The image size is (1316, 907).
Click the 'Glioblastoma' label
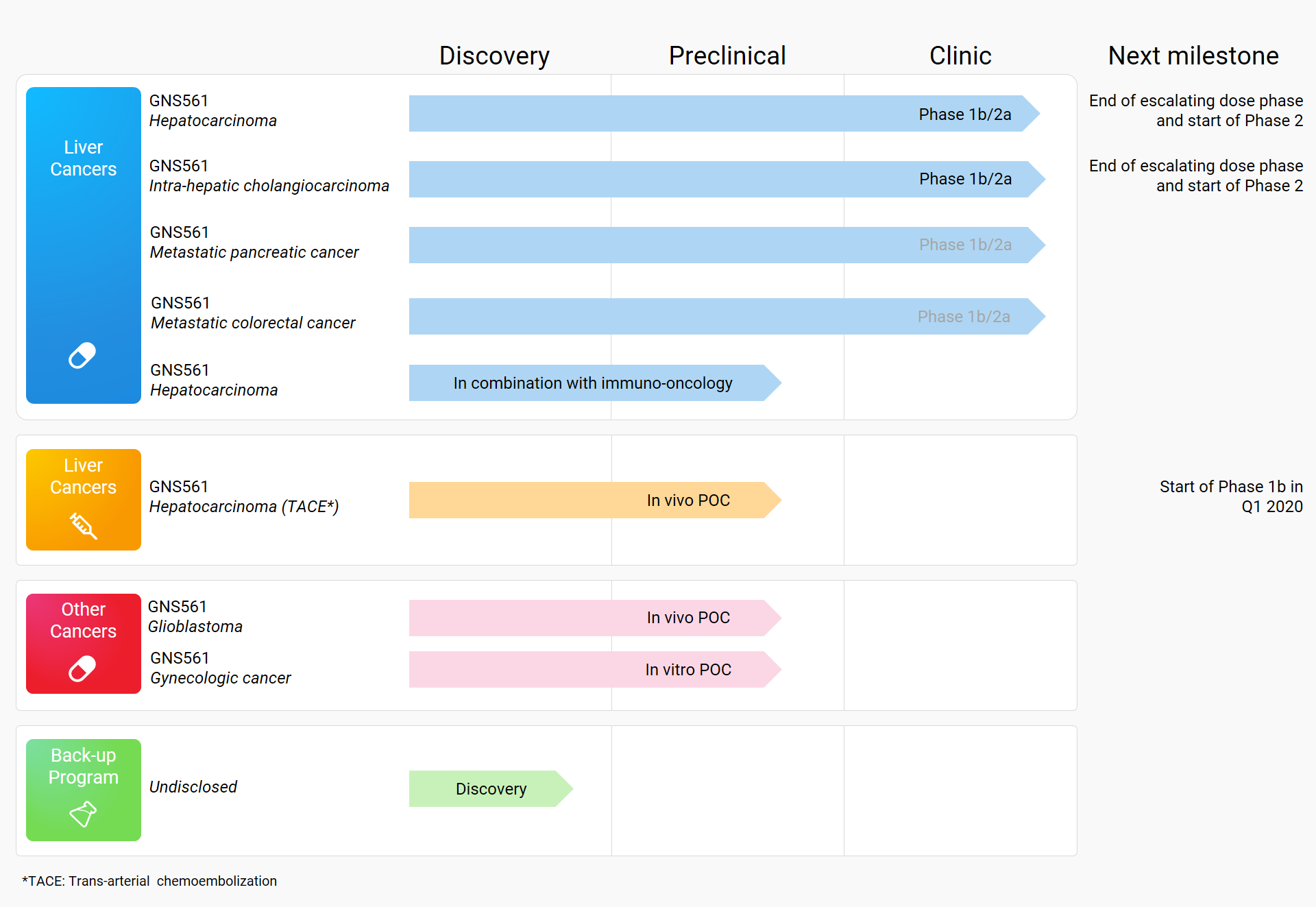[x=195, y=627]
